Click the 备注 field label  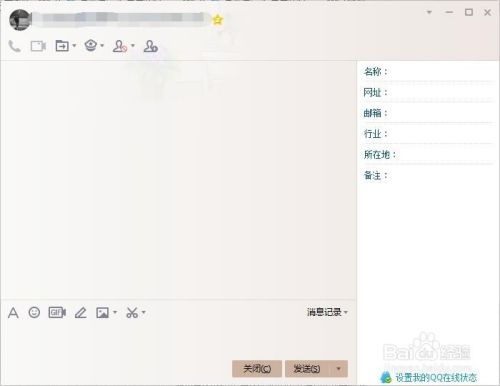point(376,175)
